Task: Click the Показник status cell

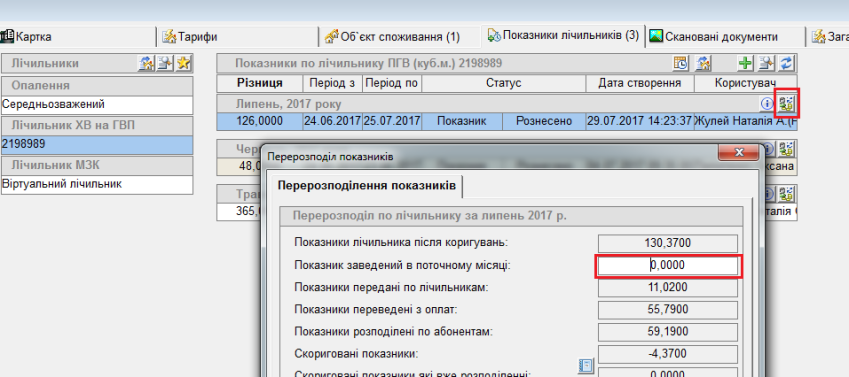Action: point(462,121)
